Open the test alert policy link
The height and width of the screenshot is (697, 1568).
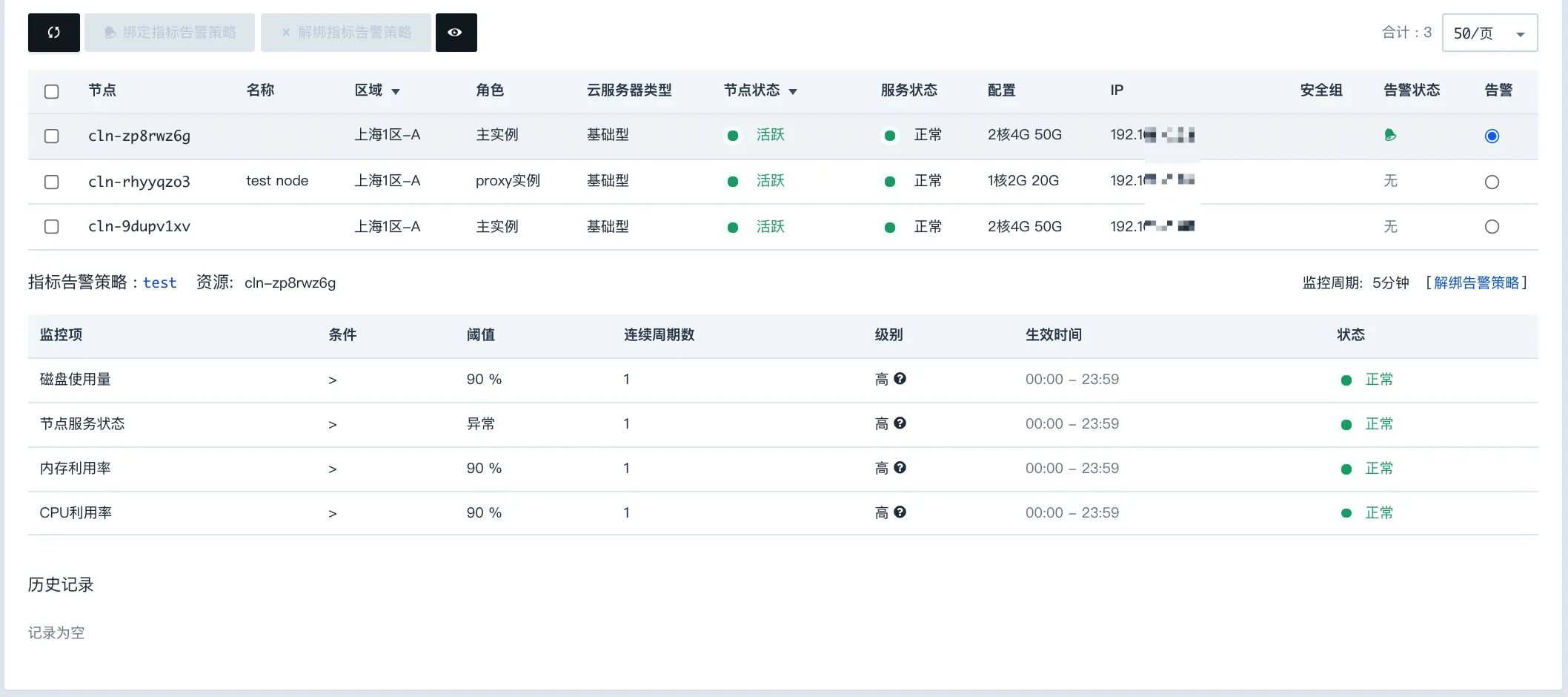point(160,283)
